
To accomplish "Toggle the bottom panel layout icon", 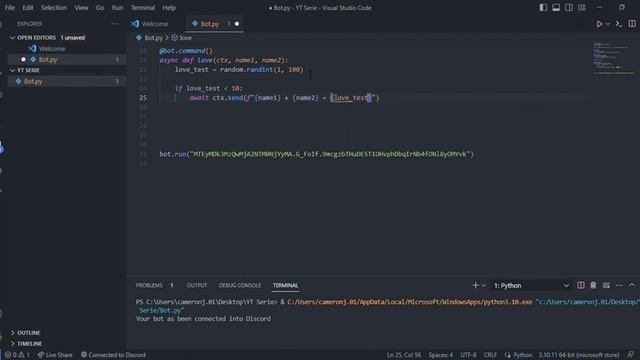I will 556,8.
